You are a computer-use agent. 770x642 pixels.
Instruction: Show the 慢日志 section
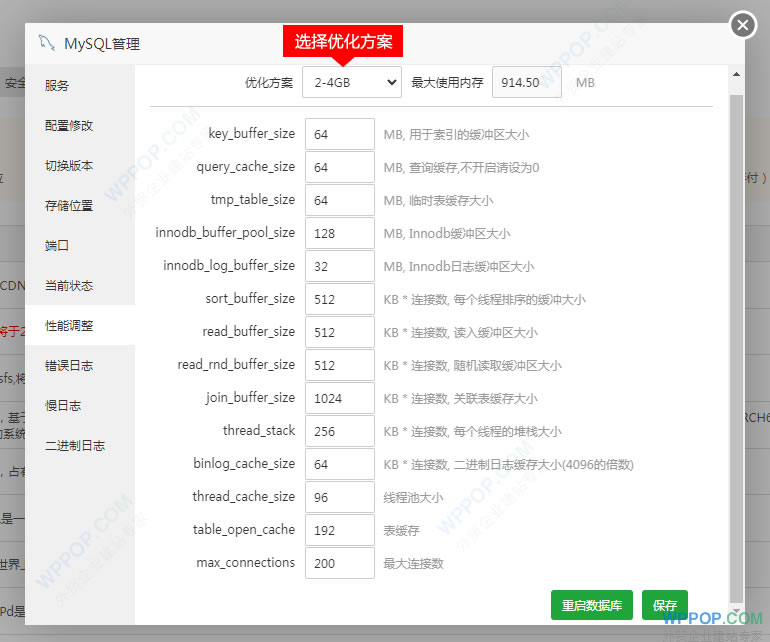point(63,406)
